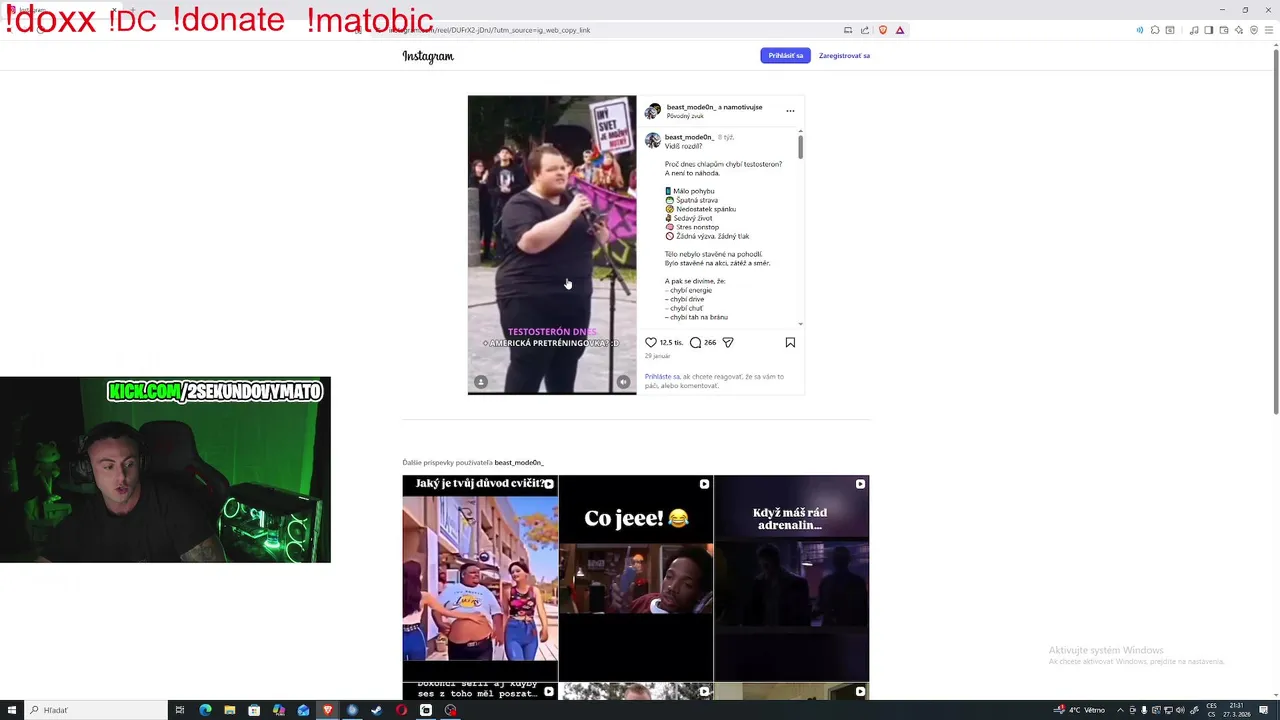1280x720 pixels.
Task: Open the media control music note icon
Action: 1194,30
